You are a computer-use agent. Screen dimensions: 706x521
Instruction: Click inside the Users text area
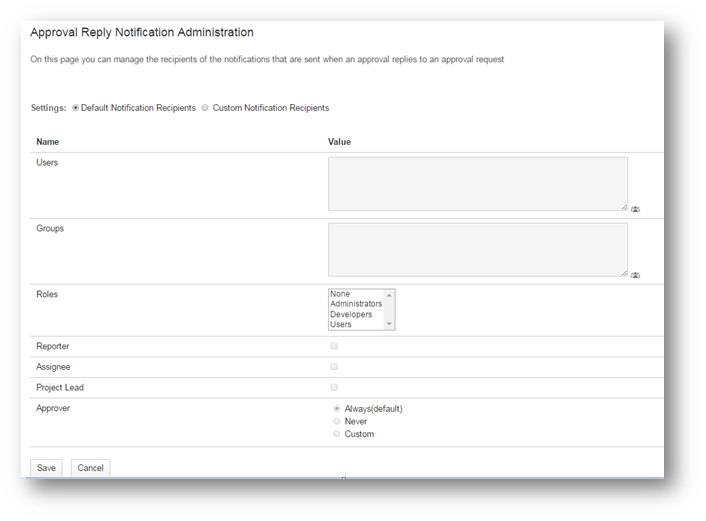(477, 184)
